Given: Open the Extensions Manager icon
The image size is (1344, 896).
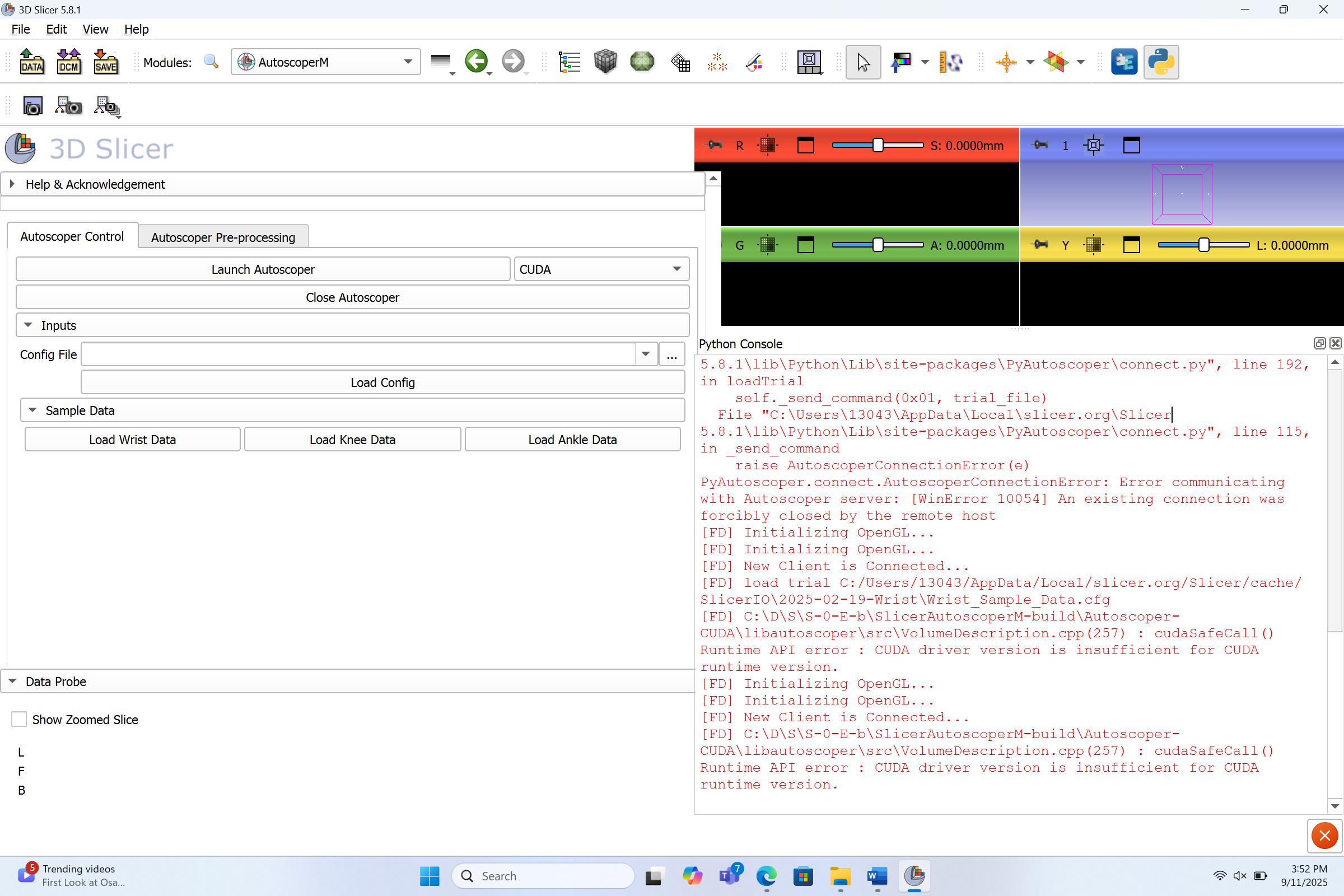Looking at the screenshot, I should point(1123,62).
